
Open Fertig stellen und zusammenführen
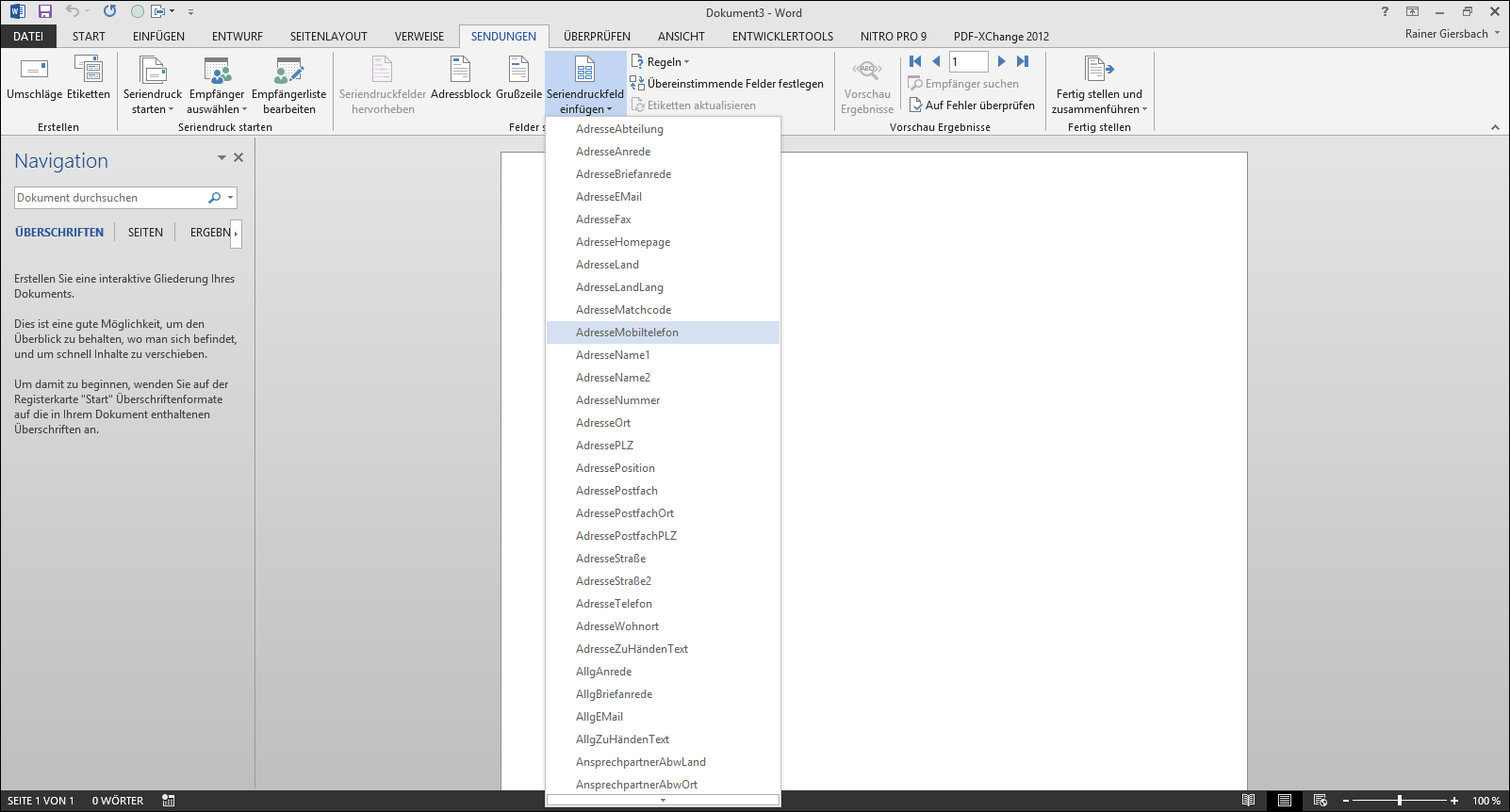(x=1099, y=85)
